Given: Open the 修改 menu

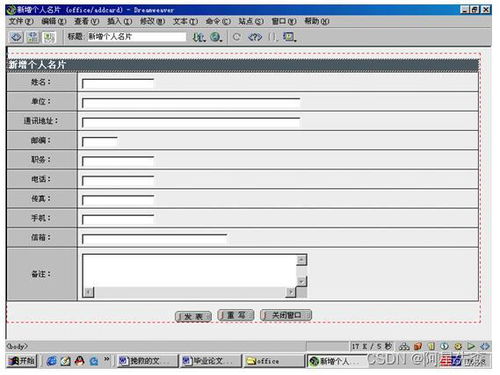Looking at the screenshot, I should pyautogui.click(x=152, y=22).
